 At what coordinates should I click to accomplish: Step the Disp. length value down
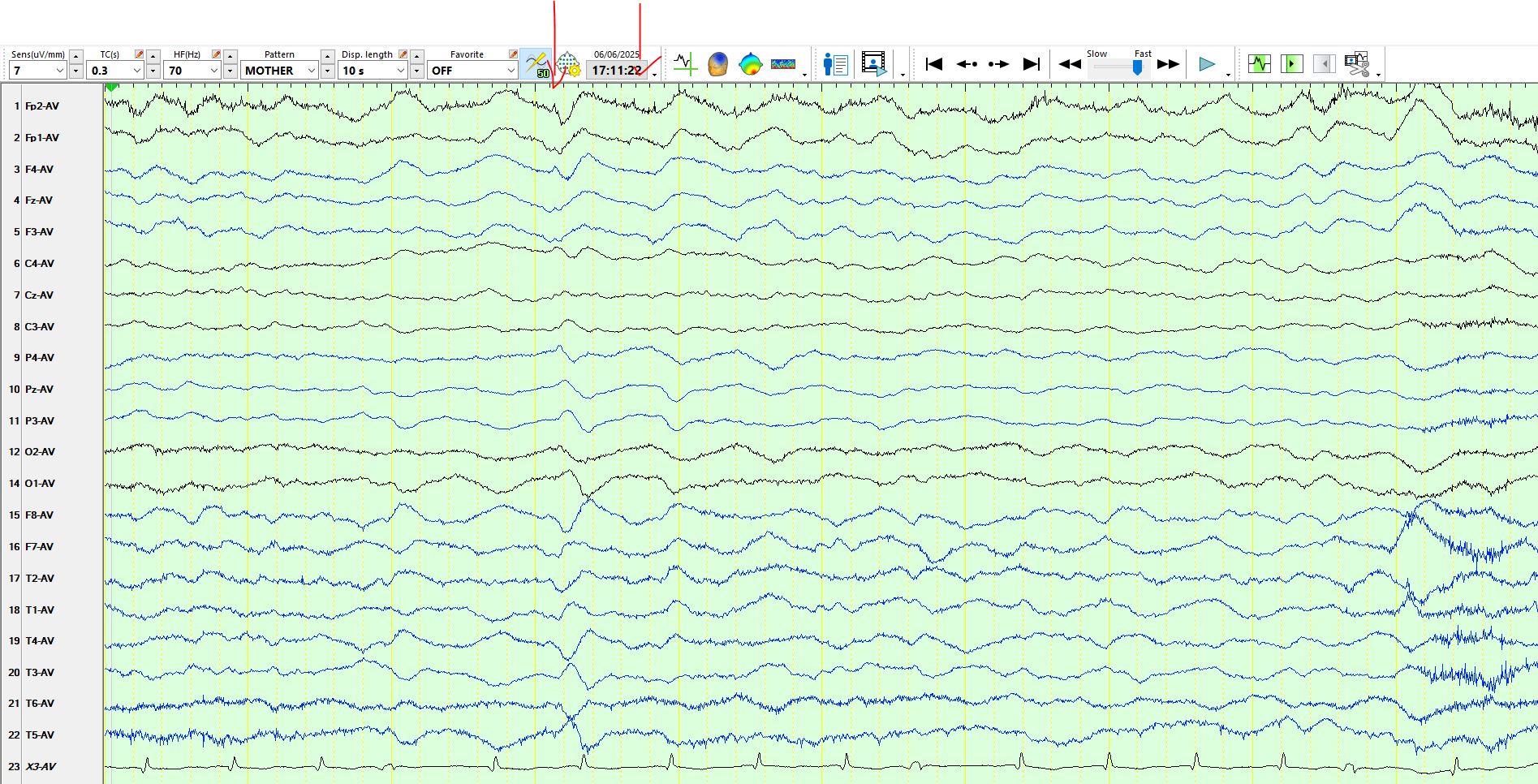pos(417,71)
